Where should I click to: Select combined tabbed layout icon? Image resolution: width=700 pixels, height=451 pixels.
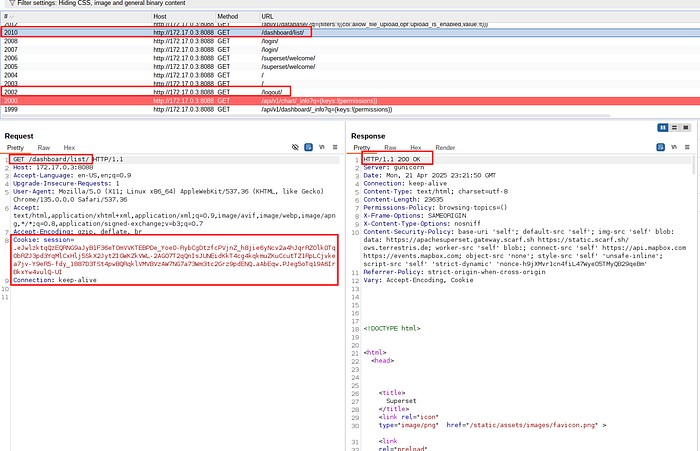(x=686, y=128)
